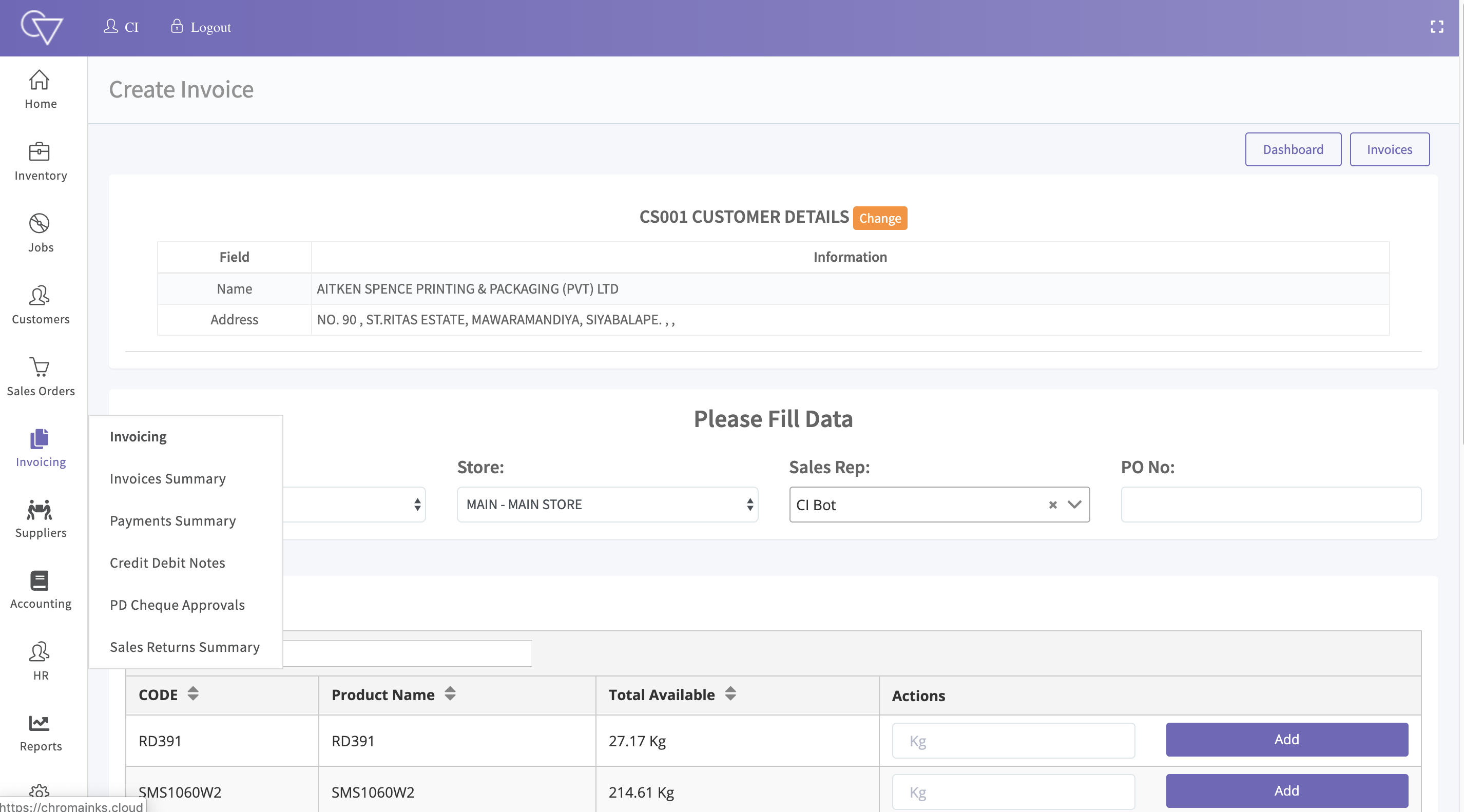Navigate to the Dashboard
1464x812 pixels.
(1293, 149)
